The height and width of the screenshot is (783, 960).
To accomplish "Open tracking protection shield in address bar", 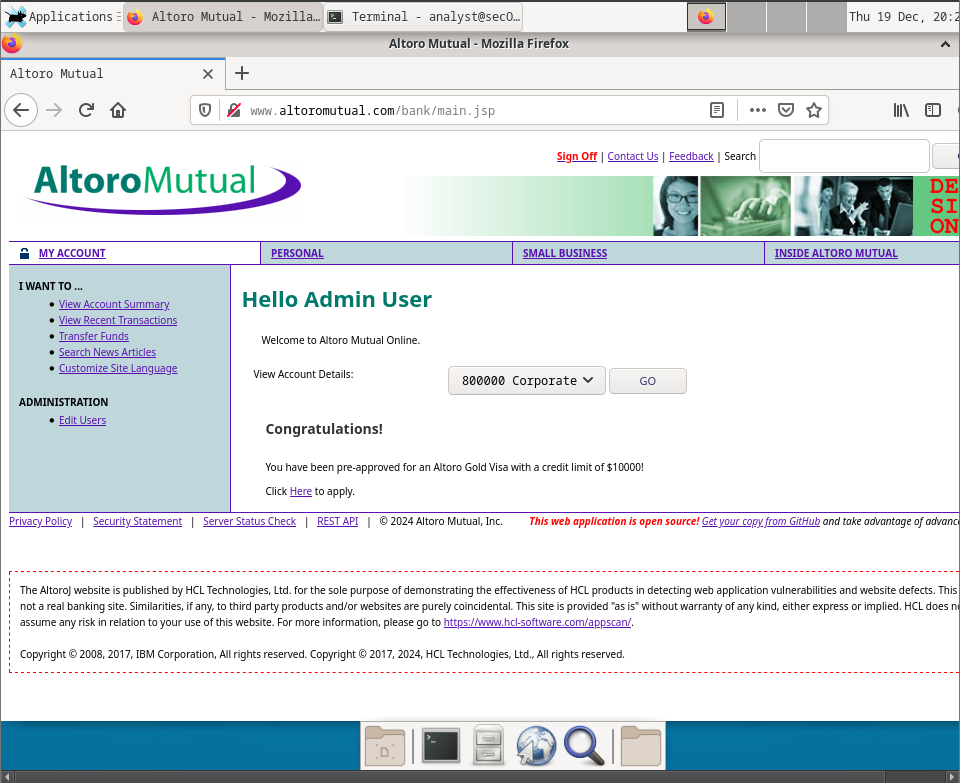I will coord(205,110).
